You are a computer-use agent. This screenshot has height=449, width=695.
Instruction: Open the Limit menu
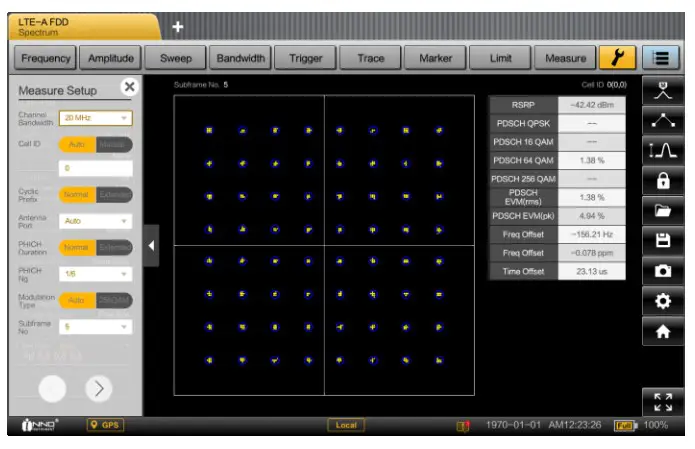pyautogui.click(x=500, y=58)
